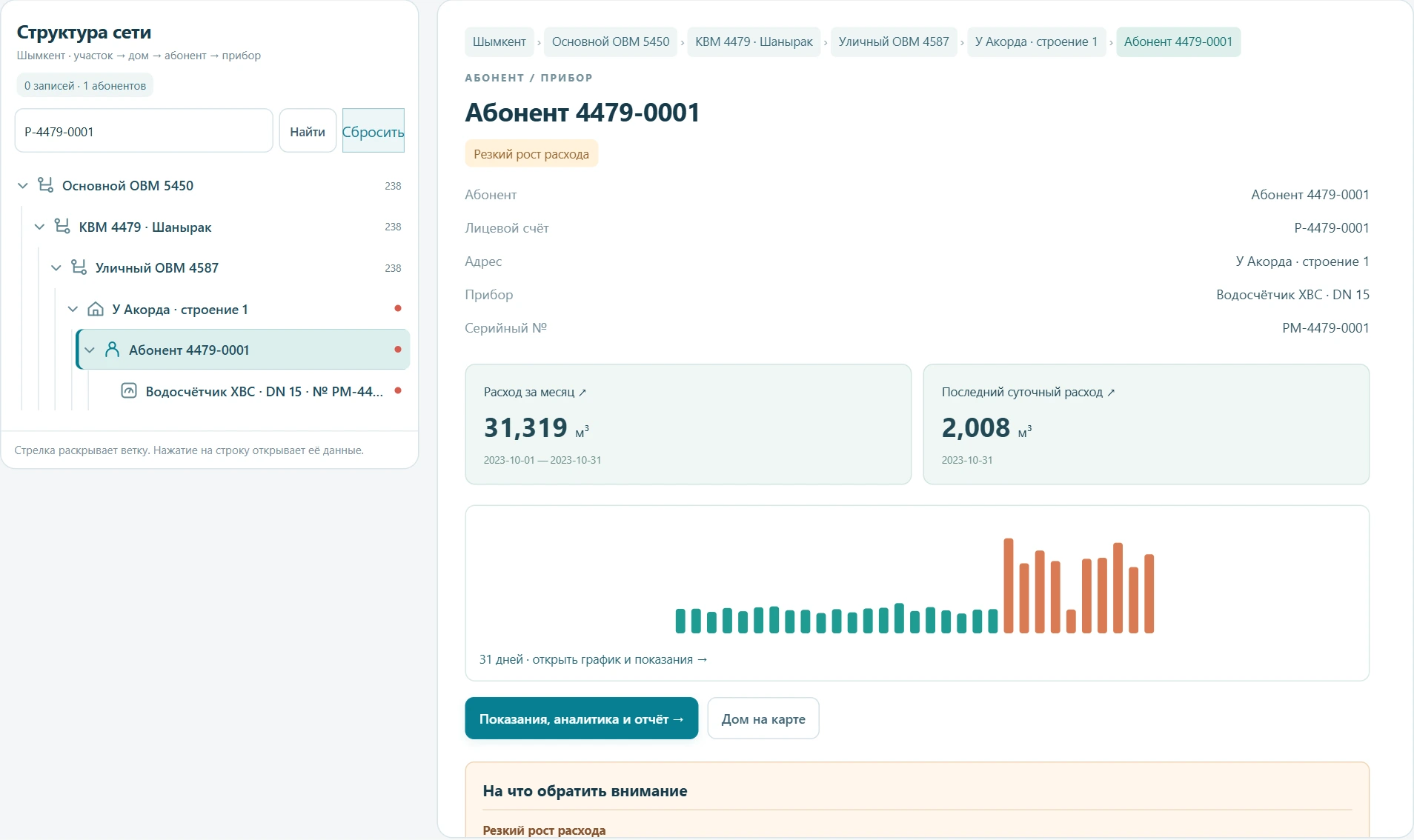Click the water meter icon for Водосчётчик ХВС
The width and height of the screenshot is (1414, 840).
click(129, 390)
